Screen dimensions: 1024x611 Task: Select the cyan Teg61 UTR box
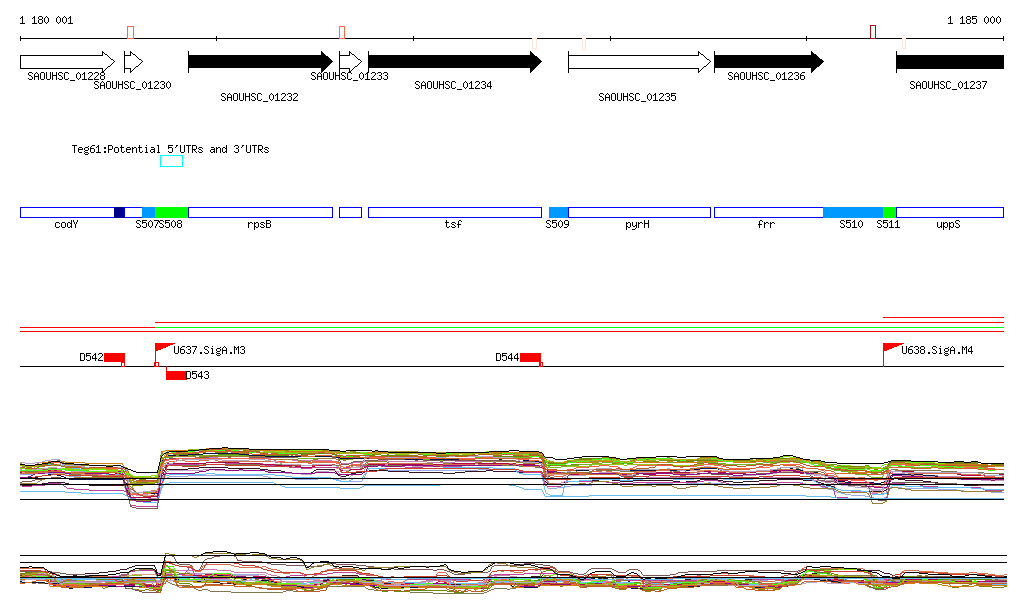171,161
